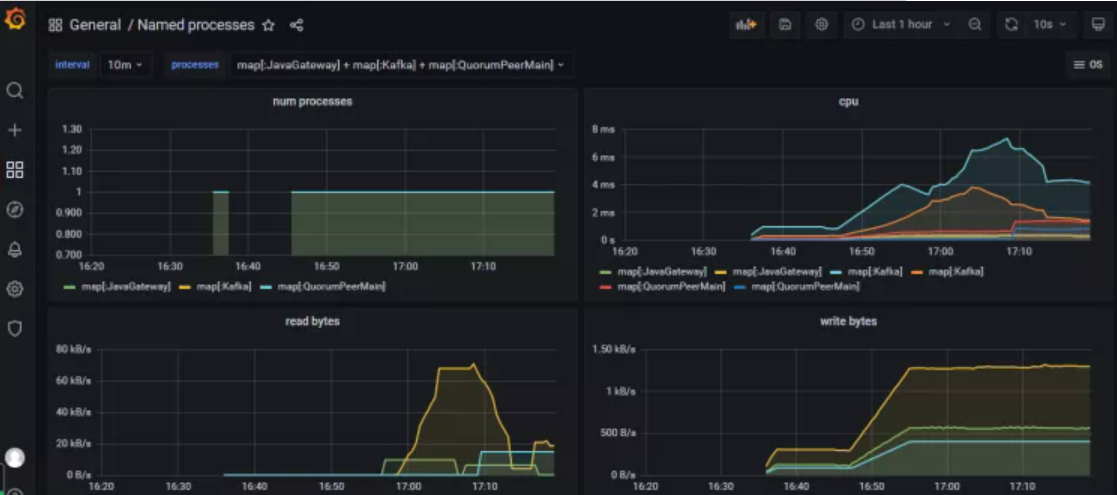Cycle view mode with monitor icon
Viewport: 1117px width, 495px height.
(1098, 24)
